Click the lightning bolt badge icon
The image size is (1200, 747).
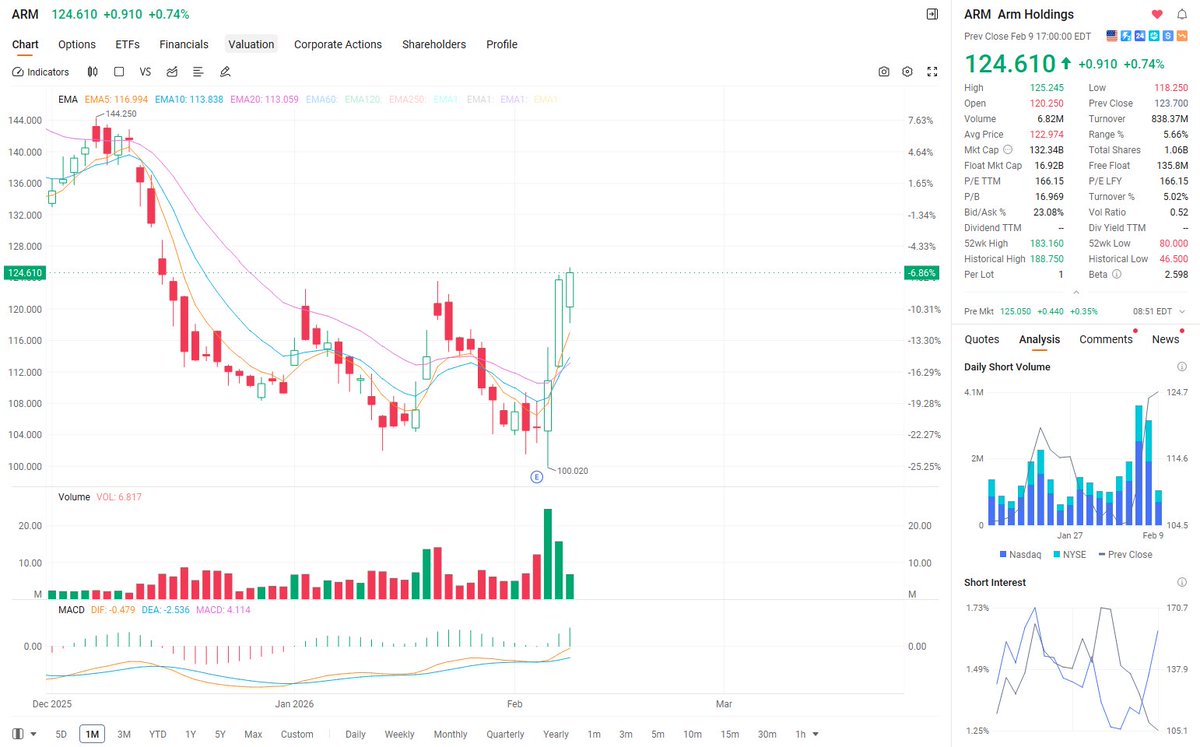(x=1126, y=35)
